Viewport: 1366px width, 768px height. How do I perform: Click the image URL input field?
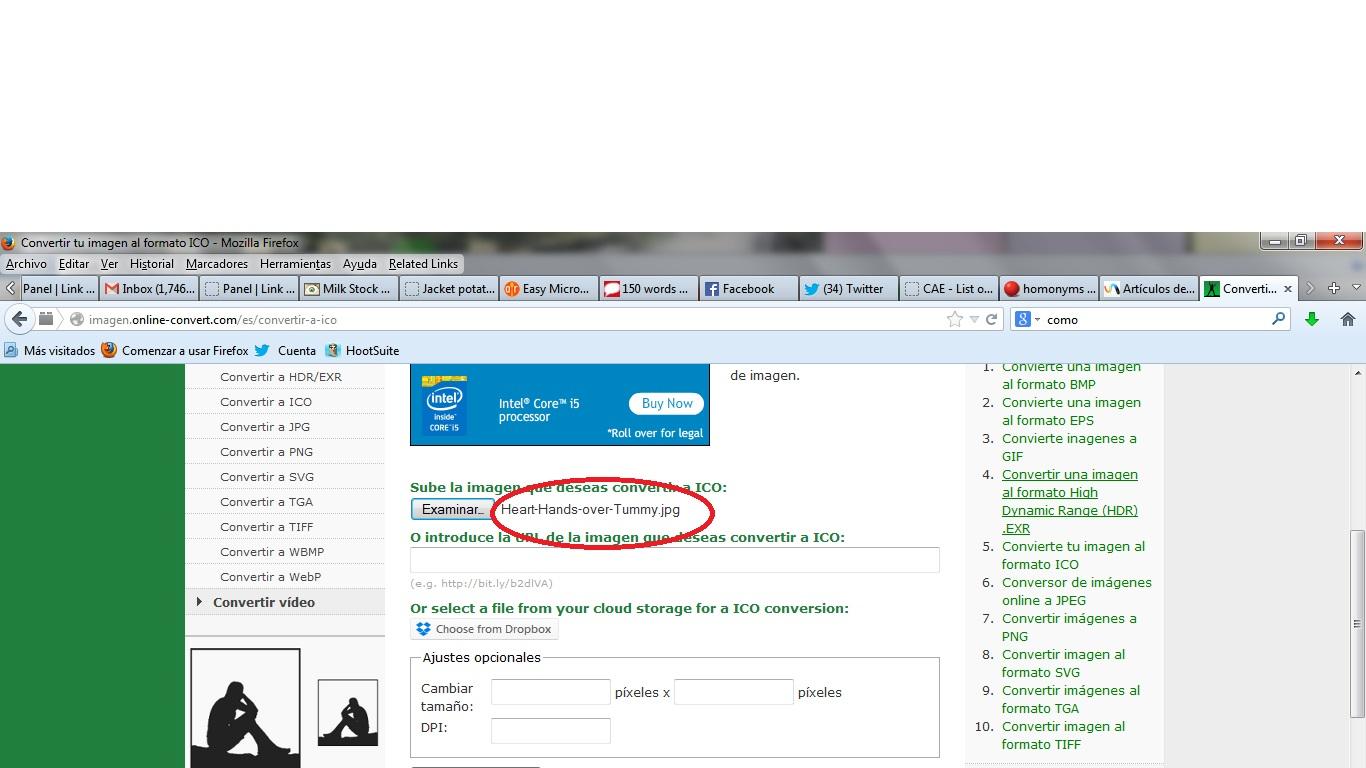674,560
